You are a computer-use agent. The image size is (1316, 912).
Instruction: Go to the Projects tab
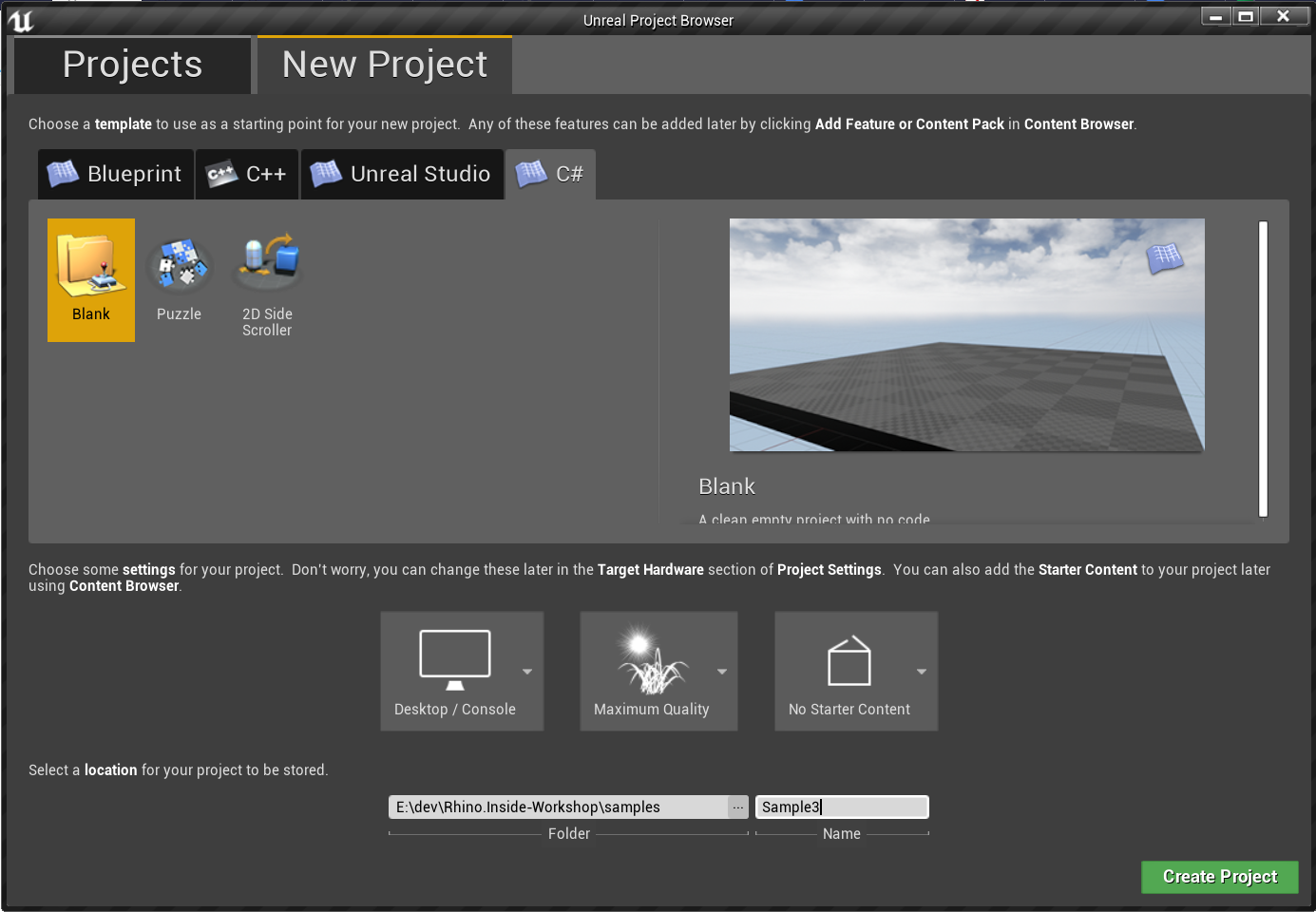132,65
